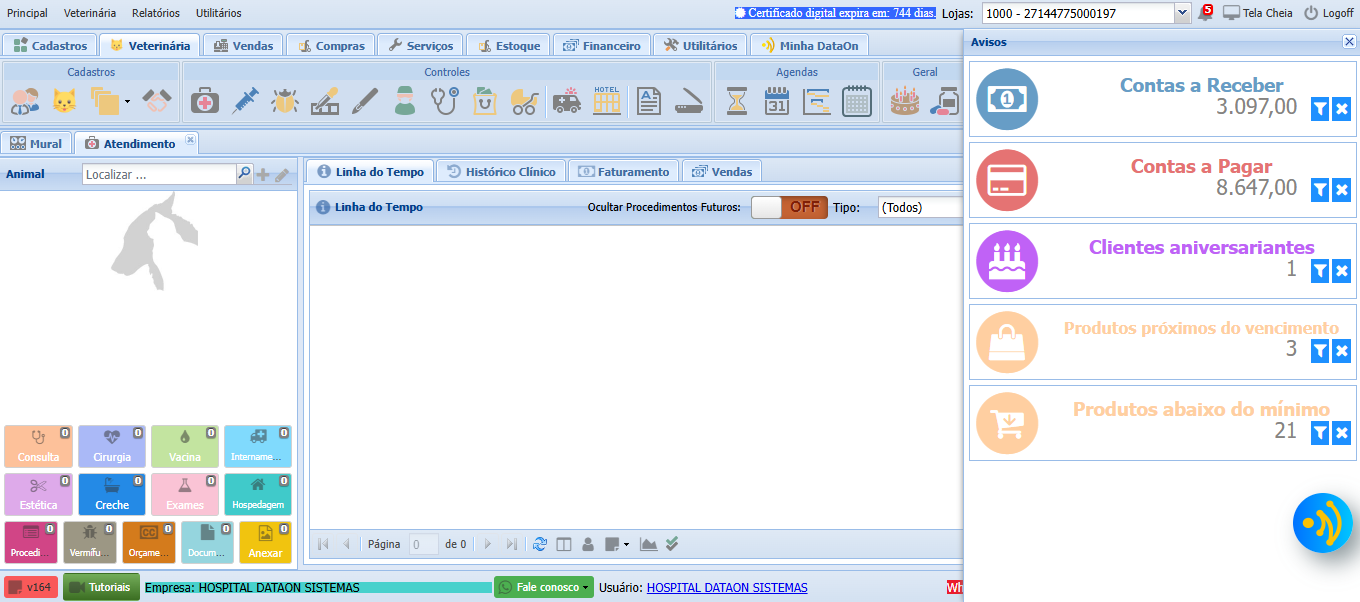Viewport: 1360px width, 602px height.
Task: Open the vaccine syringe control icon
Action: click(246, 100)
